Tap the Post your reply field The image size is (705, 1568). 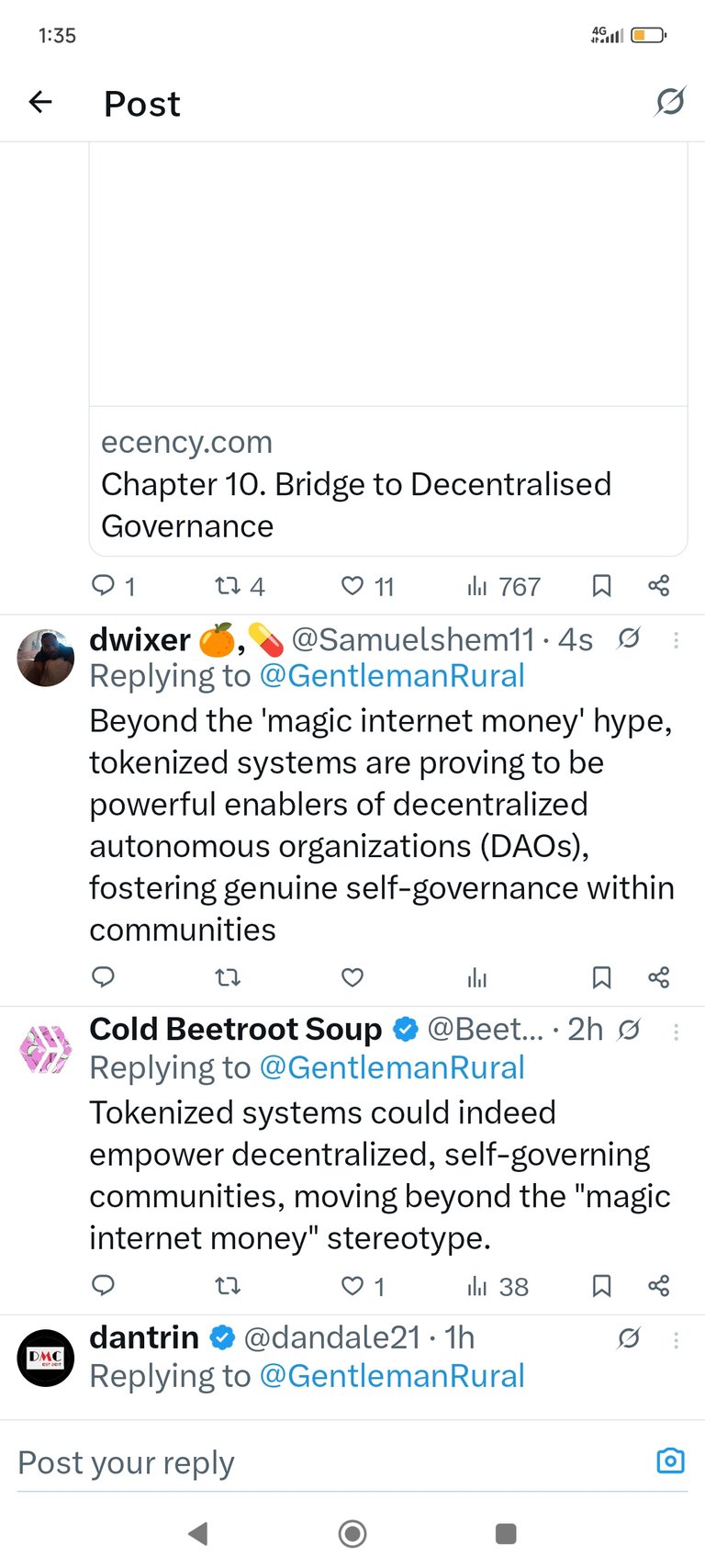point(330,1462)
